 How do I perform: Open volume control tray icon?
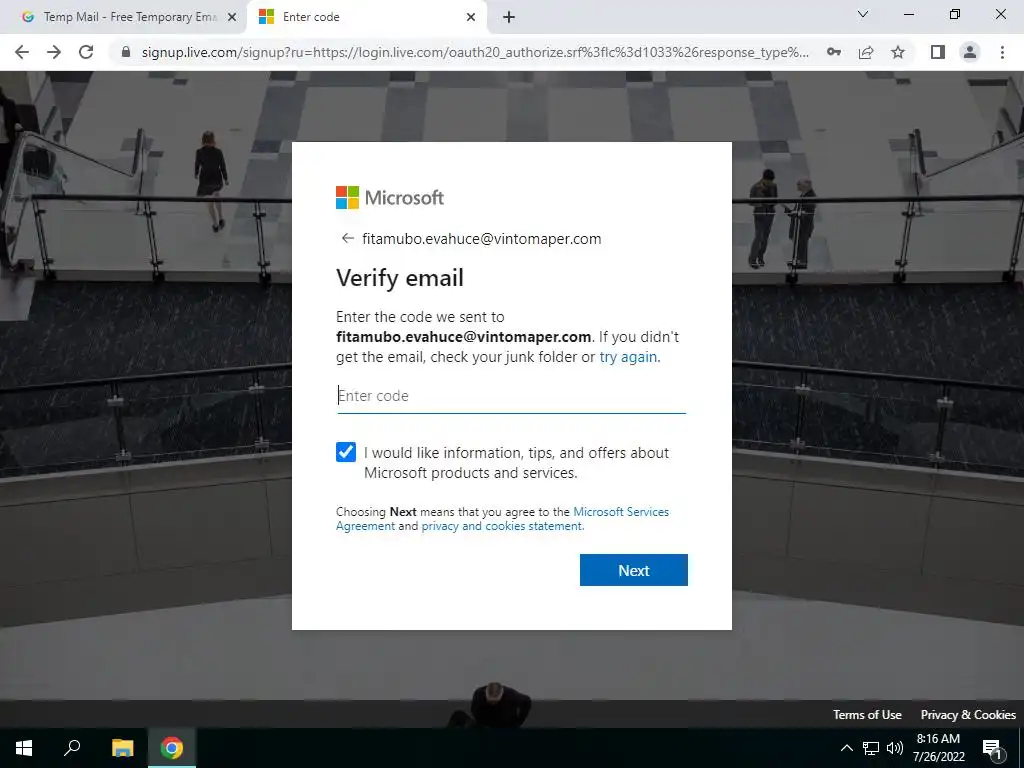[895, 748]
